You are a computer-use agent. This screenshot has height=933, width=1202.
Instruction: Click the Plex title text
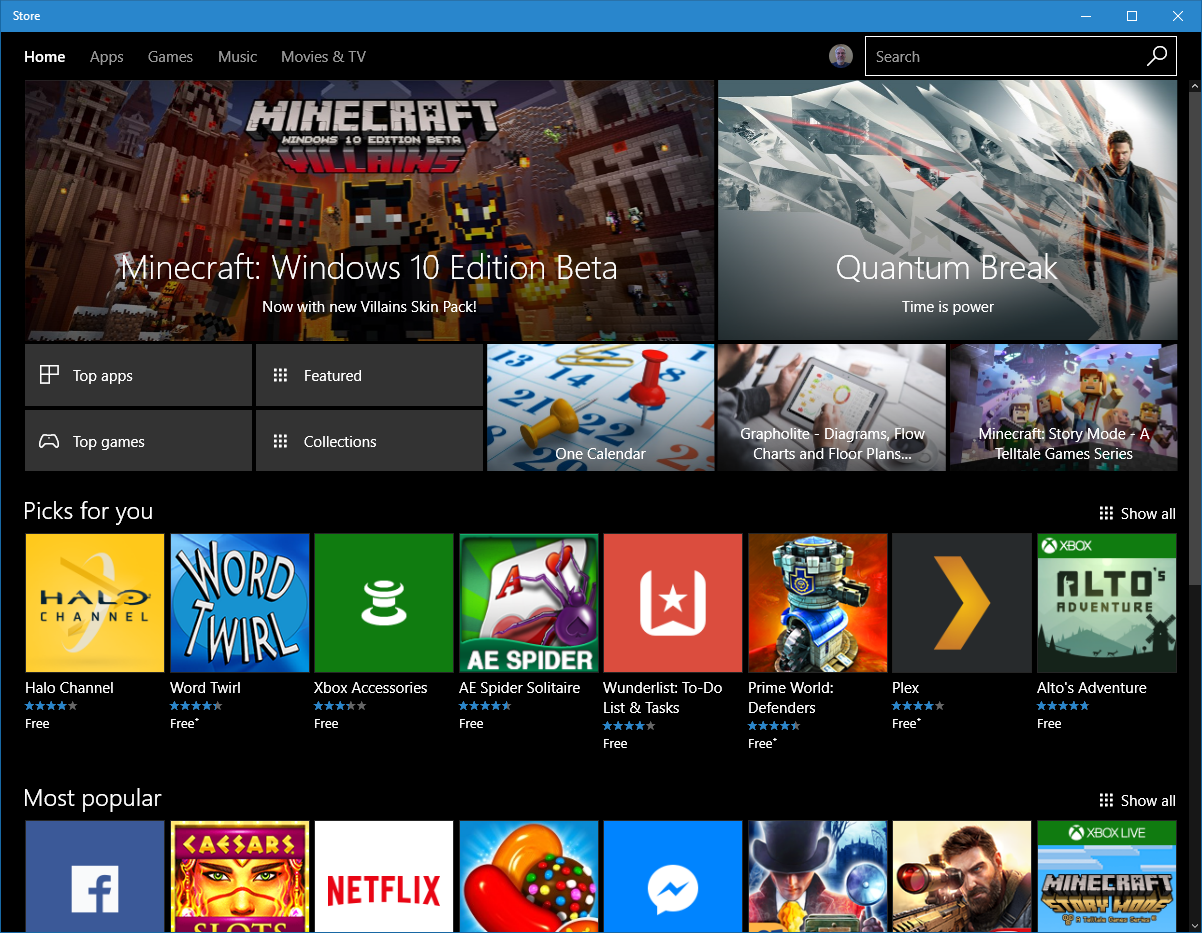pos(906,688)
